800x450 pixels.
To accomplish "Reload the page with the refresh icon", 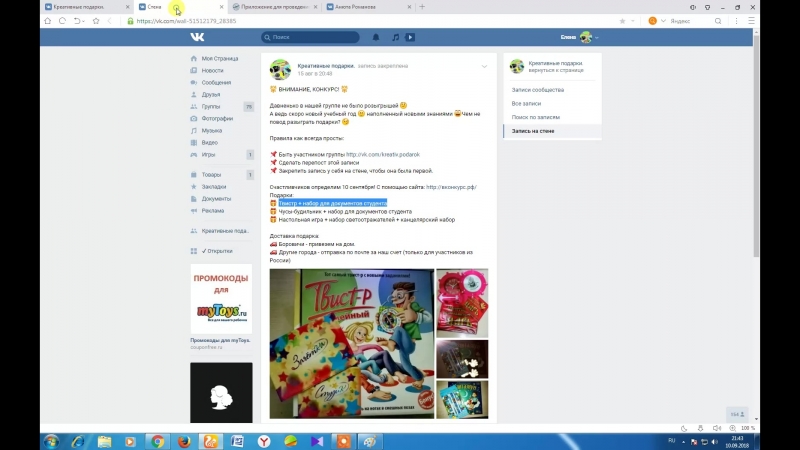I will tap(62, 21).
